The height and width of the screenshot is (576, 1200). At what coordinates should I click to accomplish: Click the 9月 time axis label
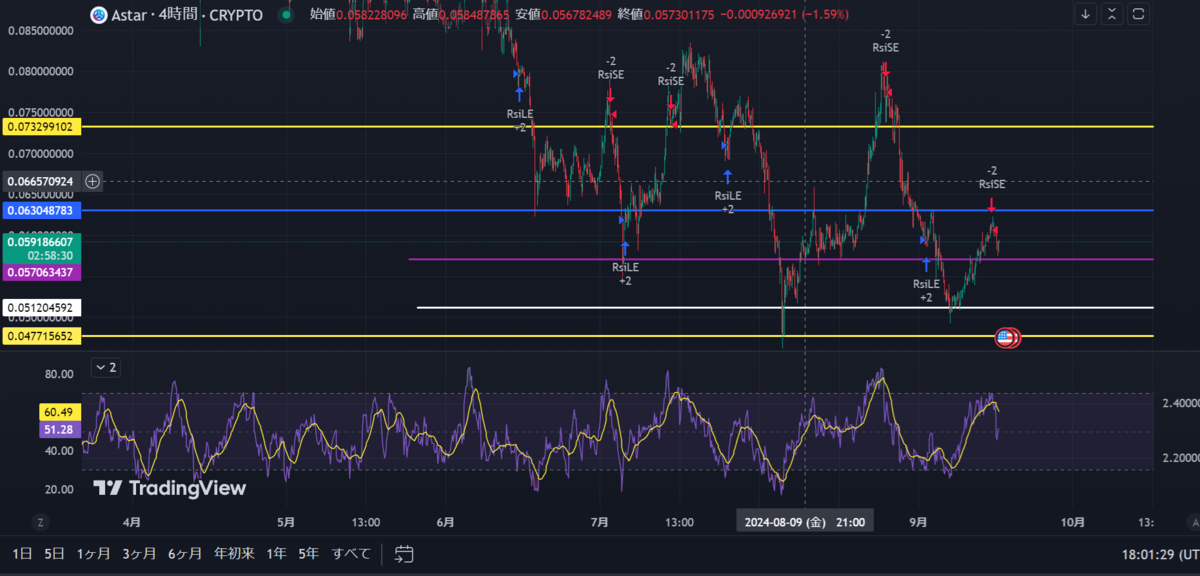(919, 522)
